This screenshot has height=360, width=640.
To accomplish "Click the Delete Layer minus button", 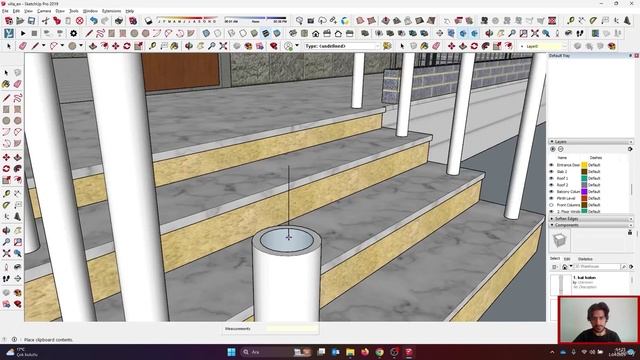I will click(560, 149).
